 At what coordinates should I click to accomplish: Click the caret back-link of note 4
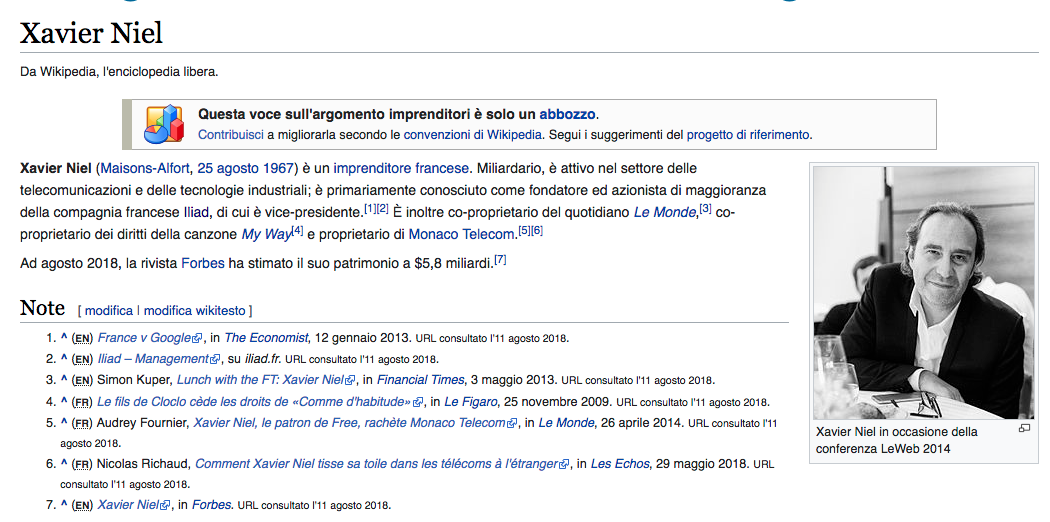64,402
